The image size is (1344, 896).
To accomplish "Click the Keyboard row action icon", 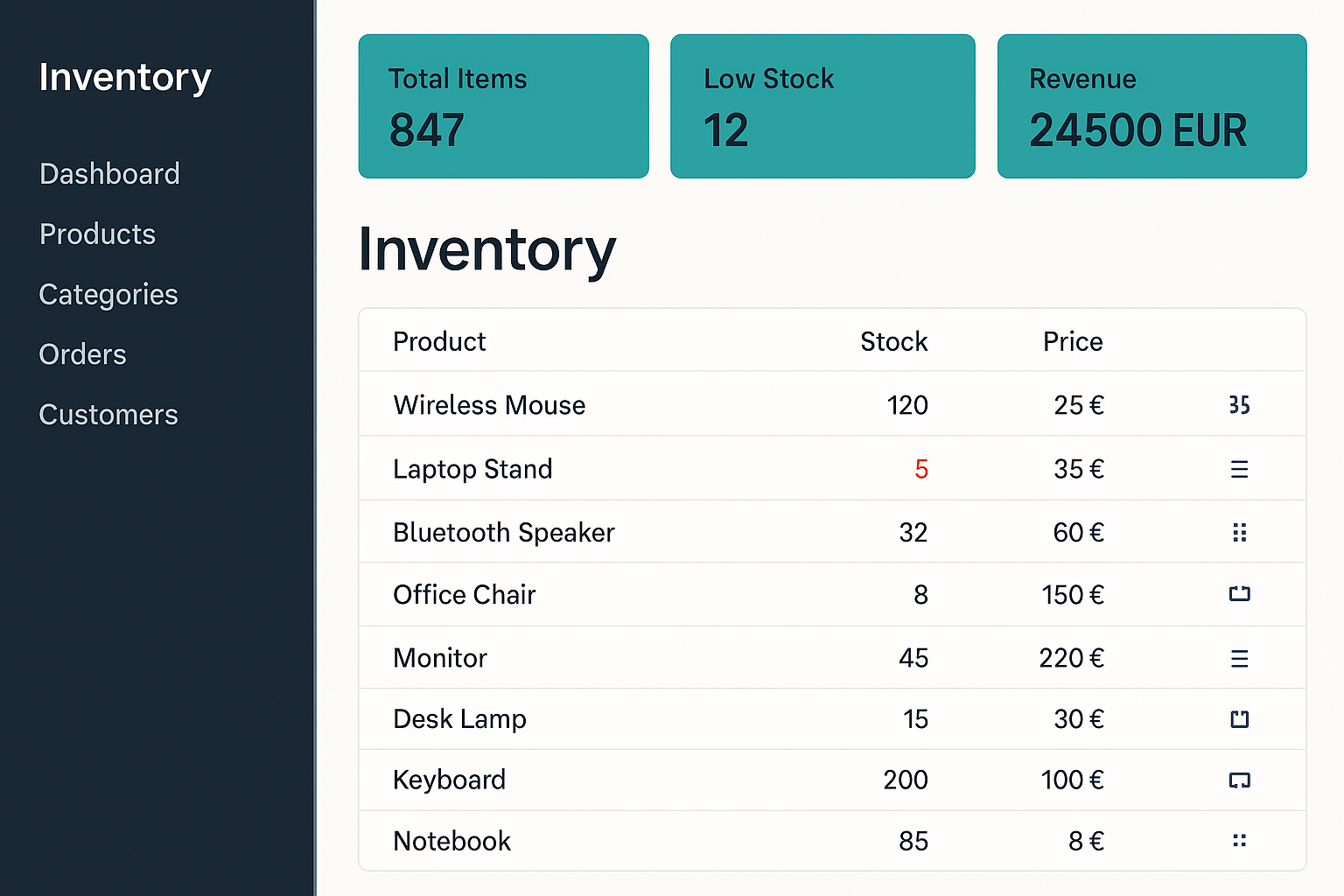I will [x=1239, y=780].
